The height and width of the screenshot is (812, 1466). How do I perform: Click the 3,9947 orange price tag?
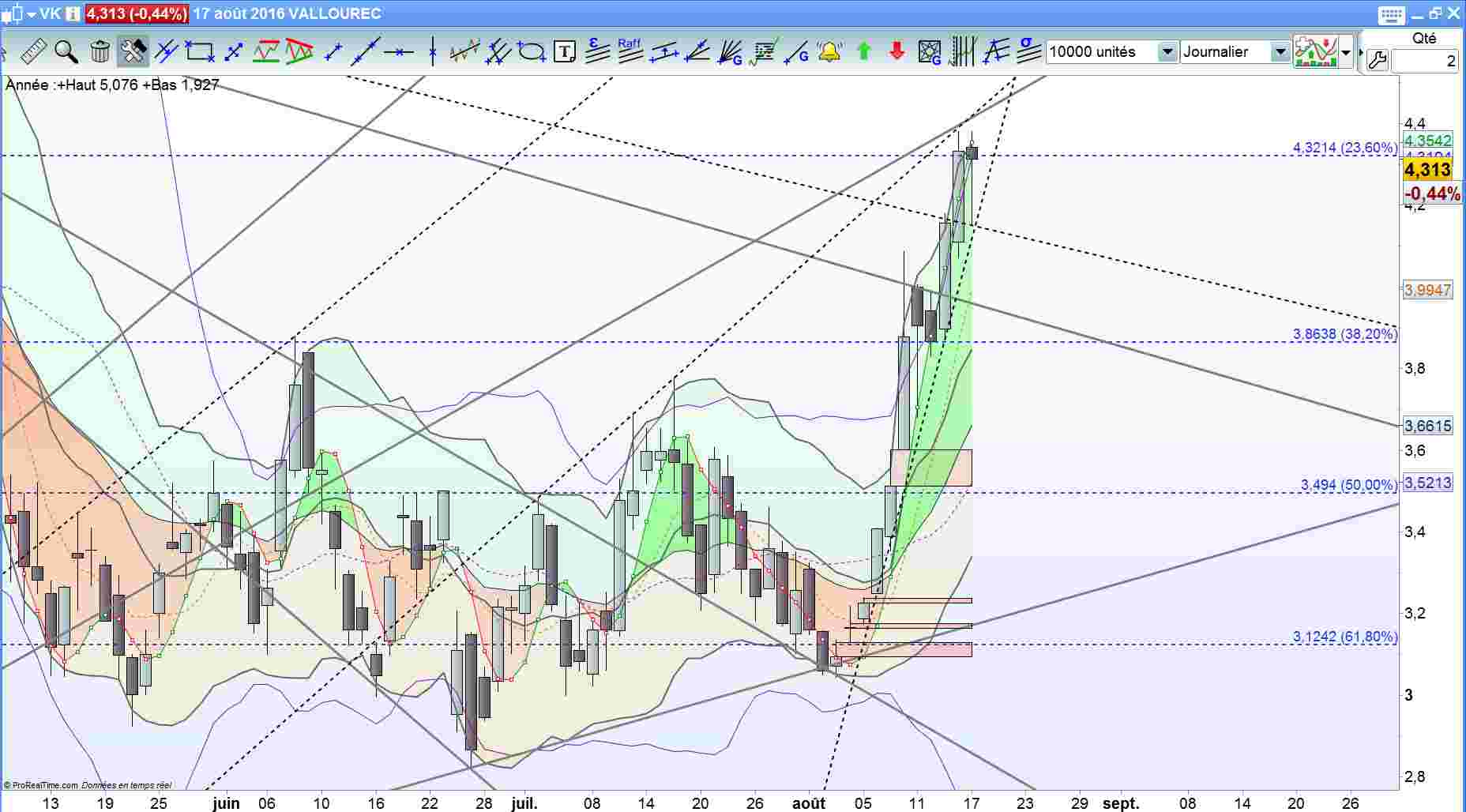[x=1427, y=291]
